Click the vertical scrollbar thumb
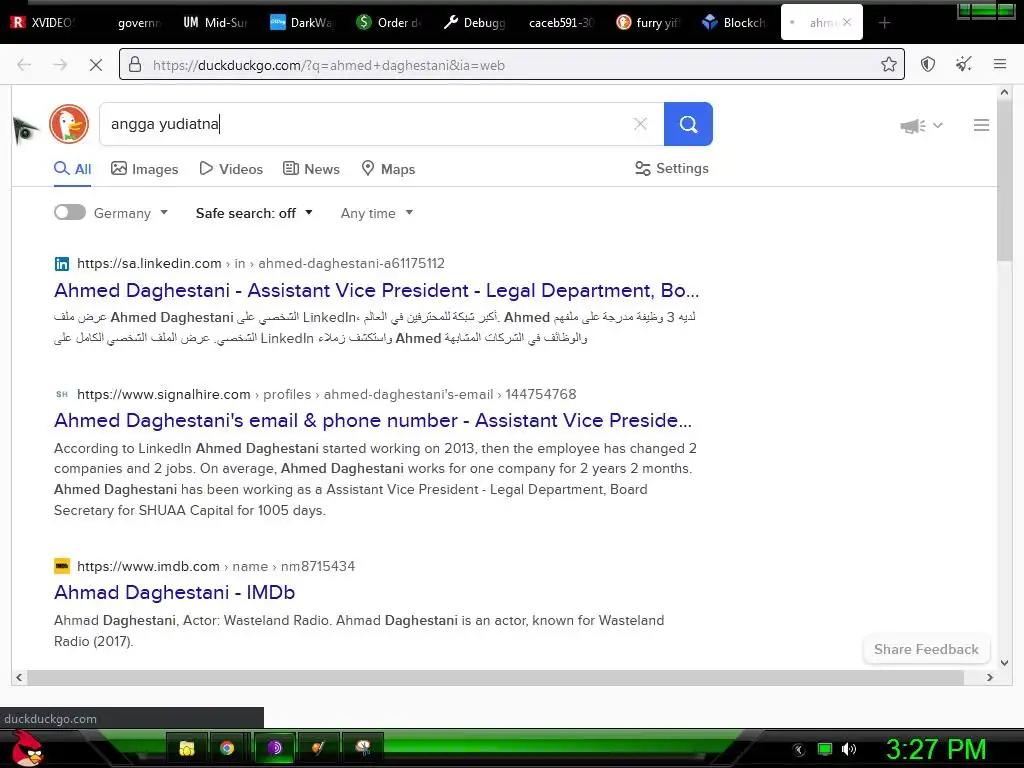This screenshot has height=768, width=1024. (x=1004, y=181)
